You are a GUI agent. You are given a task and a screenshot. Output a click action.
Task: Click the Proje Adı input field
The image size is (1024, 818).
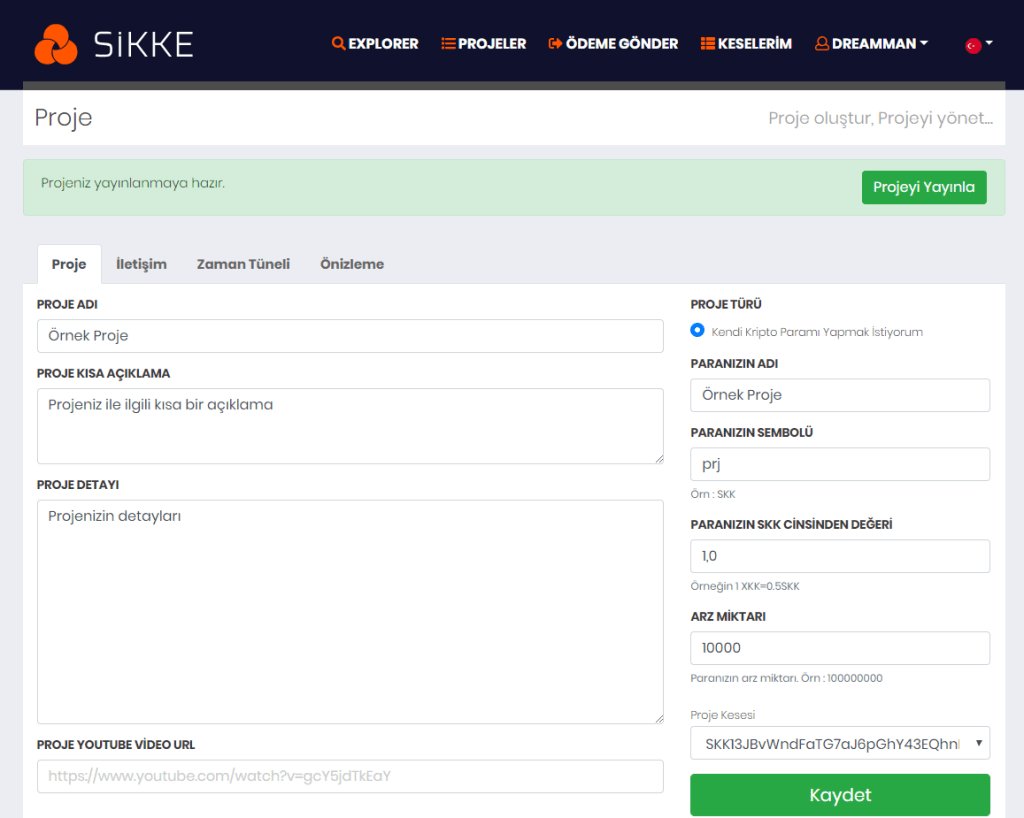(350, 336)
